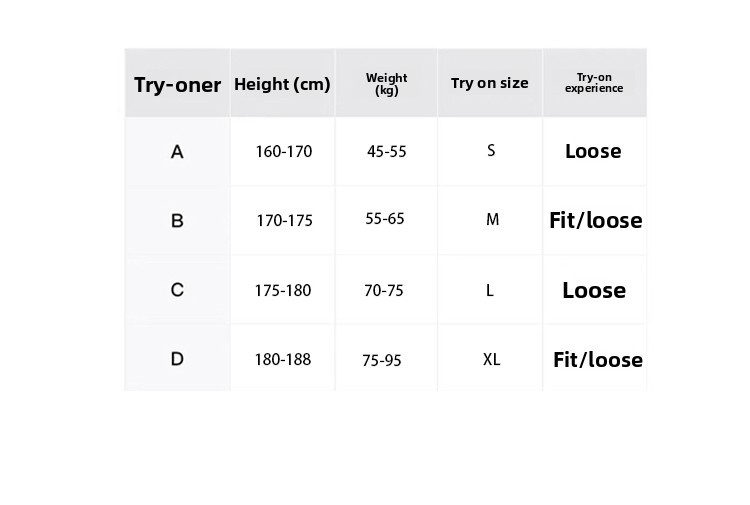Click the Try-oner column header
Image resolution: width=750 pixels, height=505 pixels.
(177, 85)
